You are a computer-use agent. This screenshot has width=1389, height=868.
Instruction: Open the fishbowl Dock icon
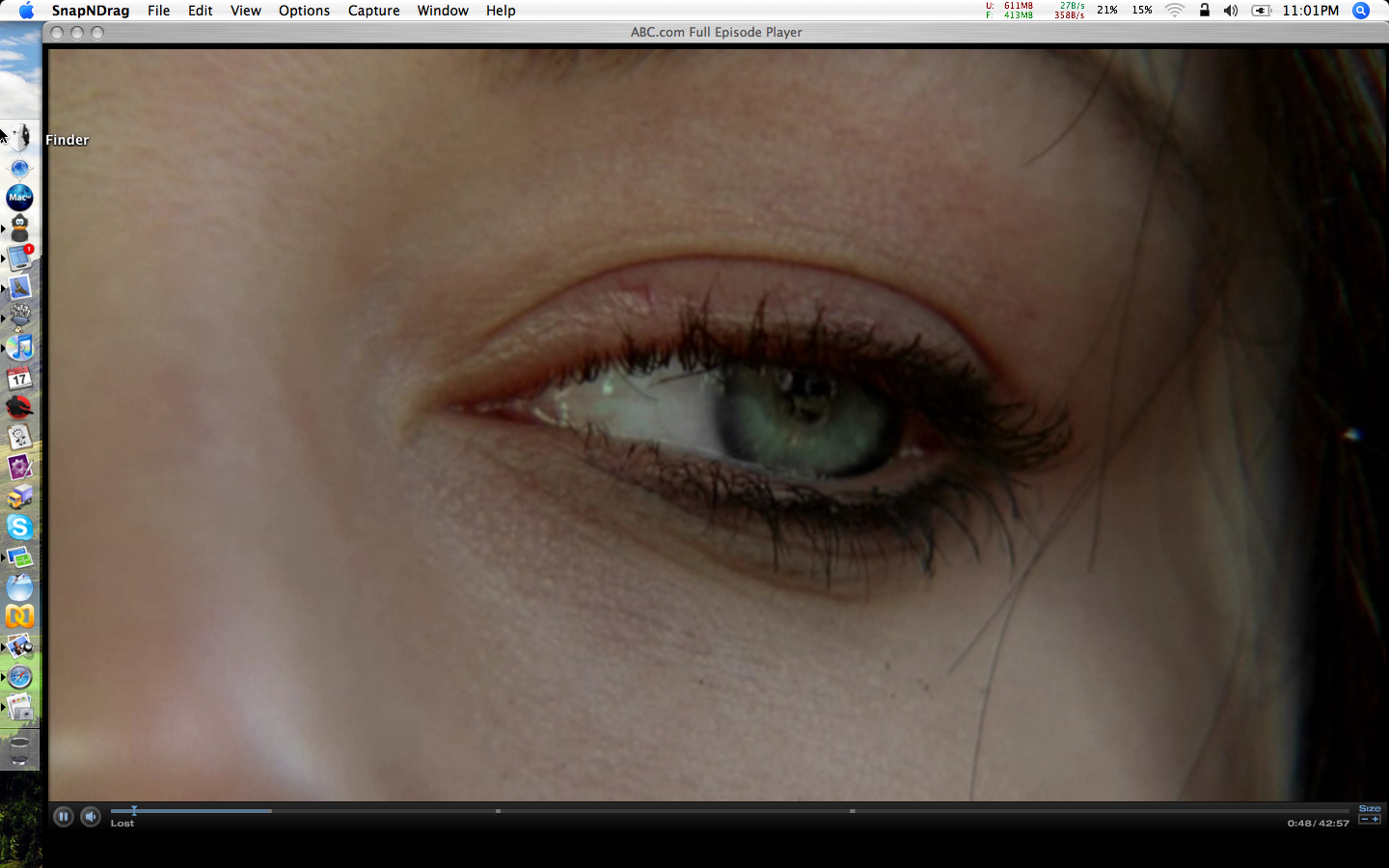pyautogui.click(x=20, y=586)
